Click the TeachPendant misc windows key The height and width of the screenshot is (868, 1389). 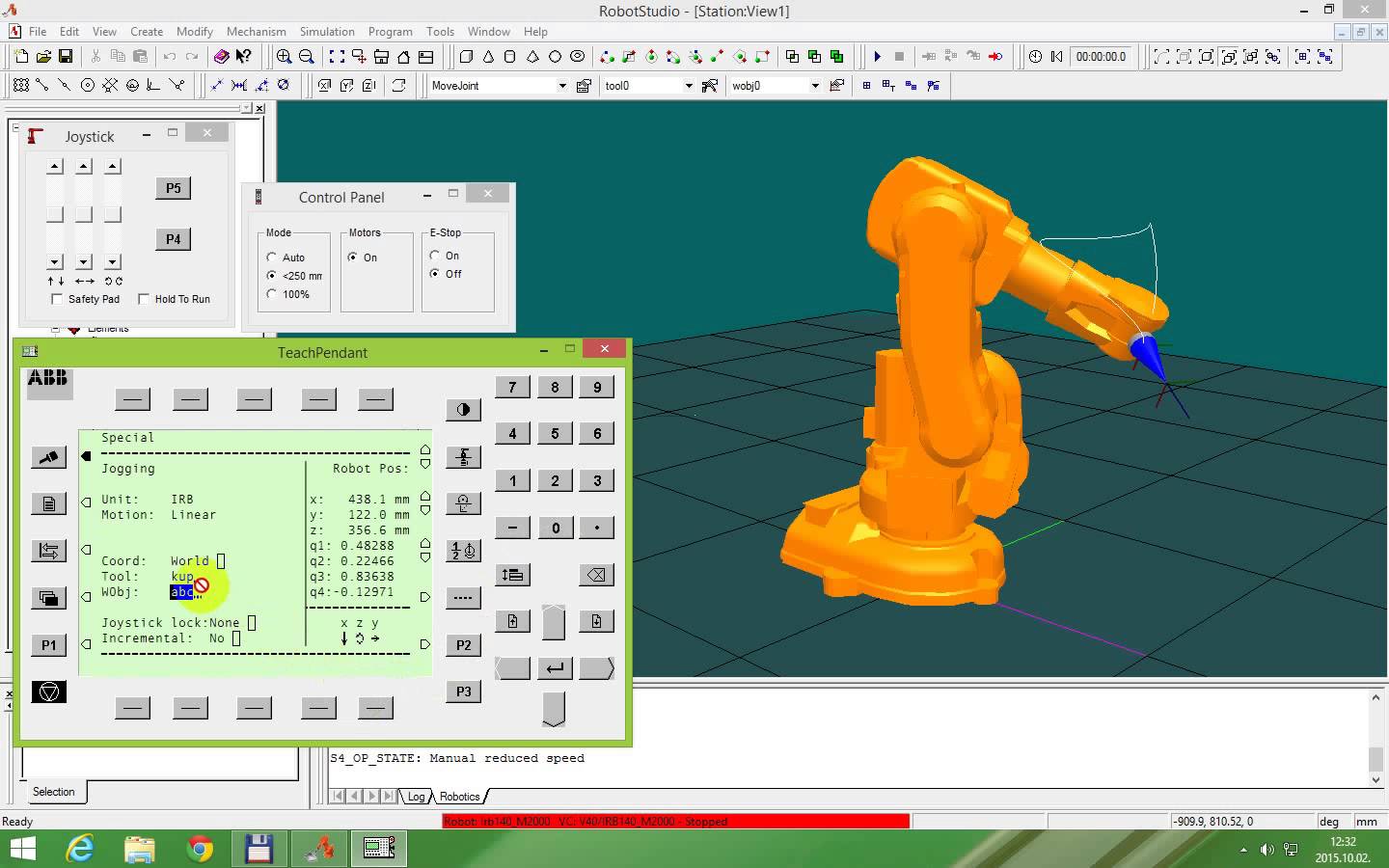(48, 598)
